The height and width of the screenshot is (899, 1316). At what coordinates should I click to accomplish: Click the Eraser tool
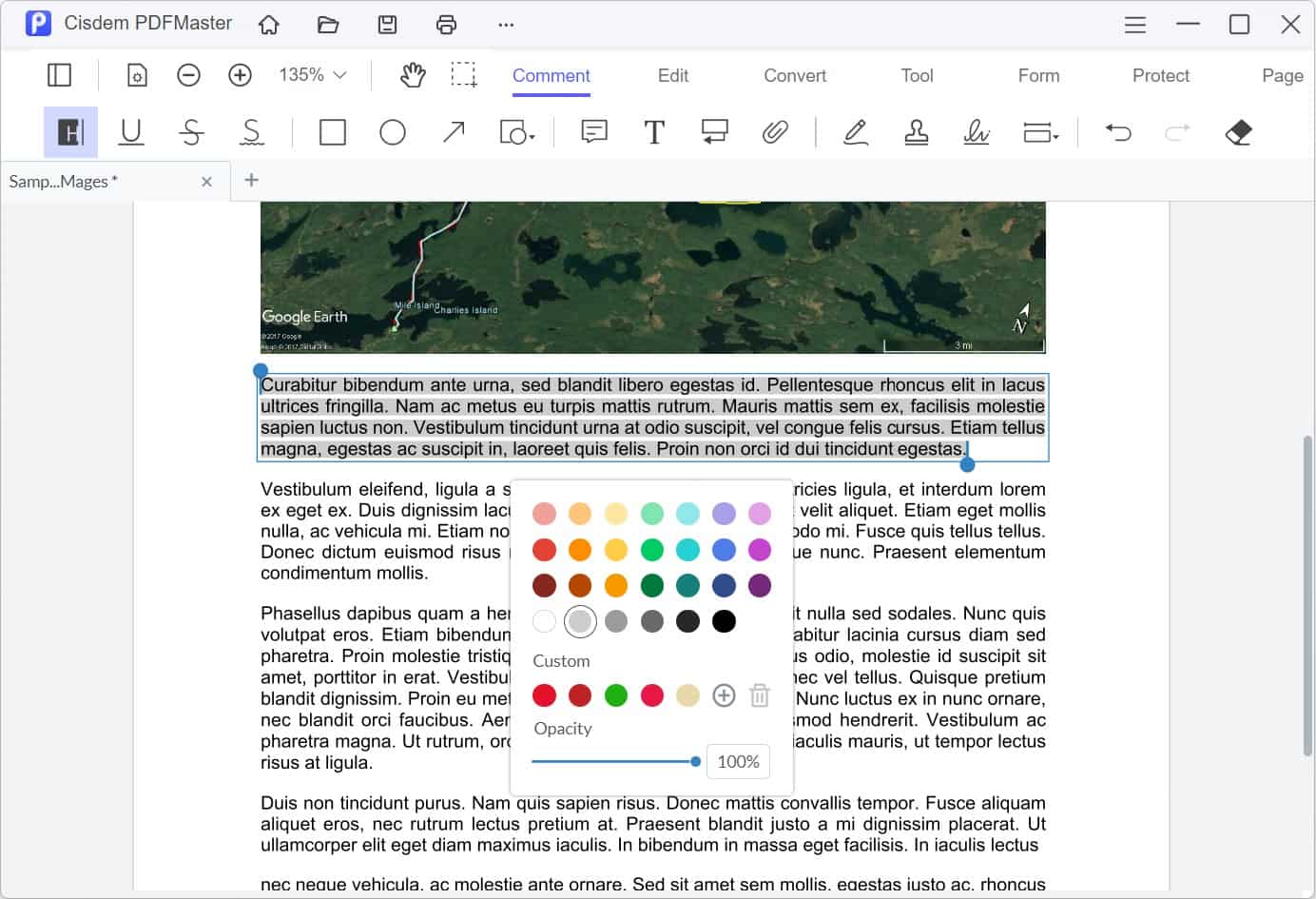pos(1238,132)
